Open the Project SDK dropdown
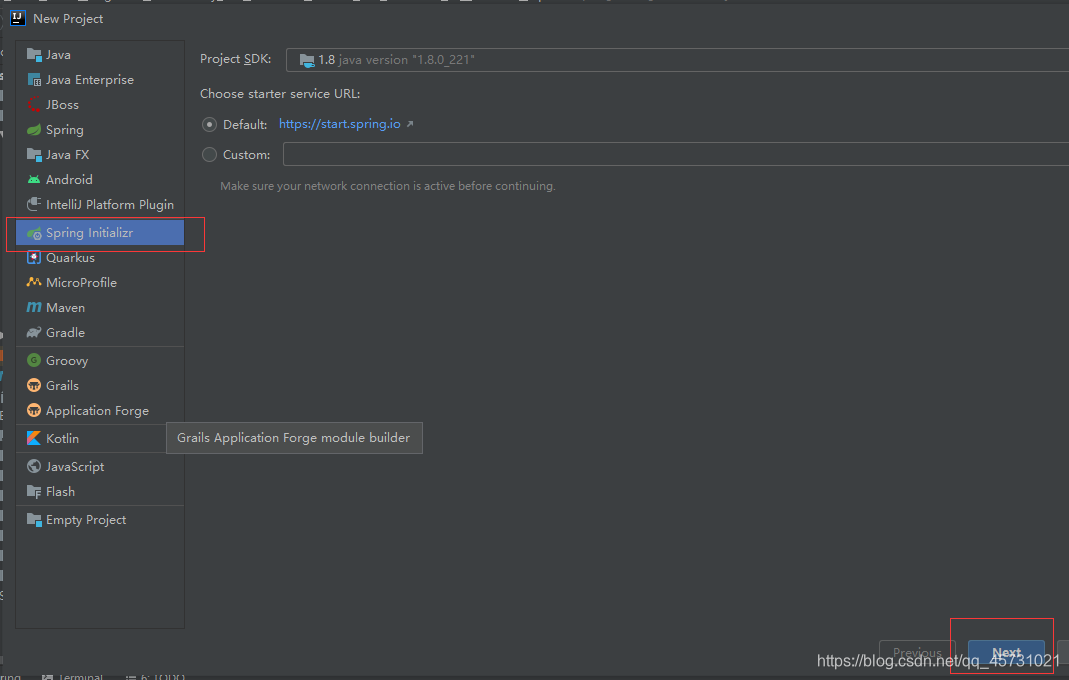This screenshot has width=1069, height=680. (x=677, y=60)
